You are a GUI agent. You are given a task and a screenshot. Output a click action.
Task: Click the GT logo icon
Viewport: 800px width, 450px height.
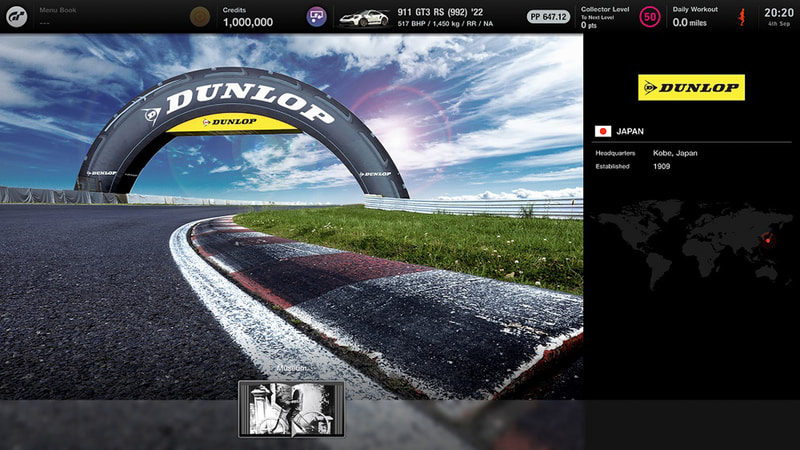pos(17,17)
